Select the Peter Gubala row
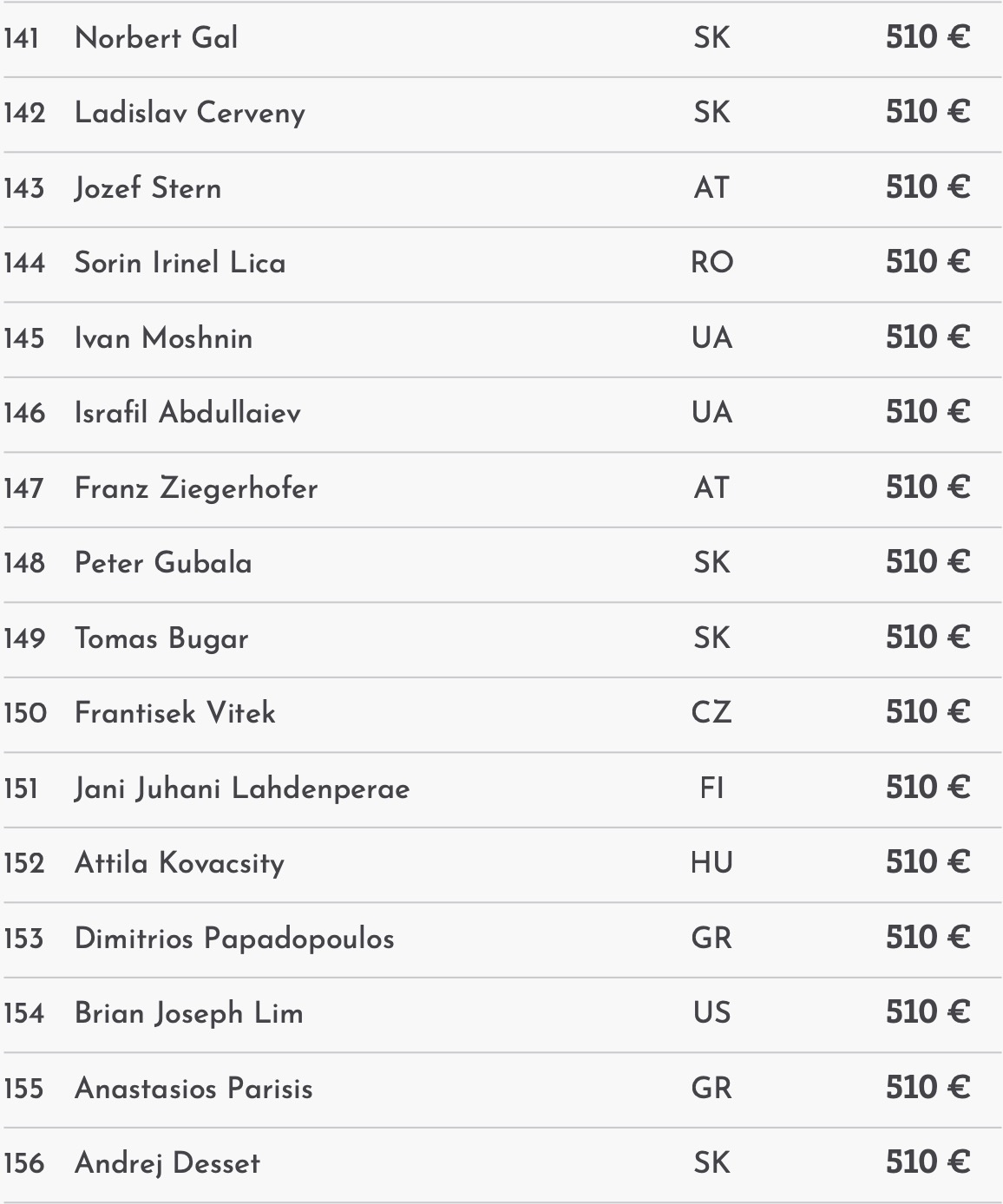 [163, 563]
